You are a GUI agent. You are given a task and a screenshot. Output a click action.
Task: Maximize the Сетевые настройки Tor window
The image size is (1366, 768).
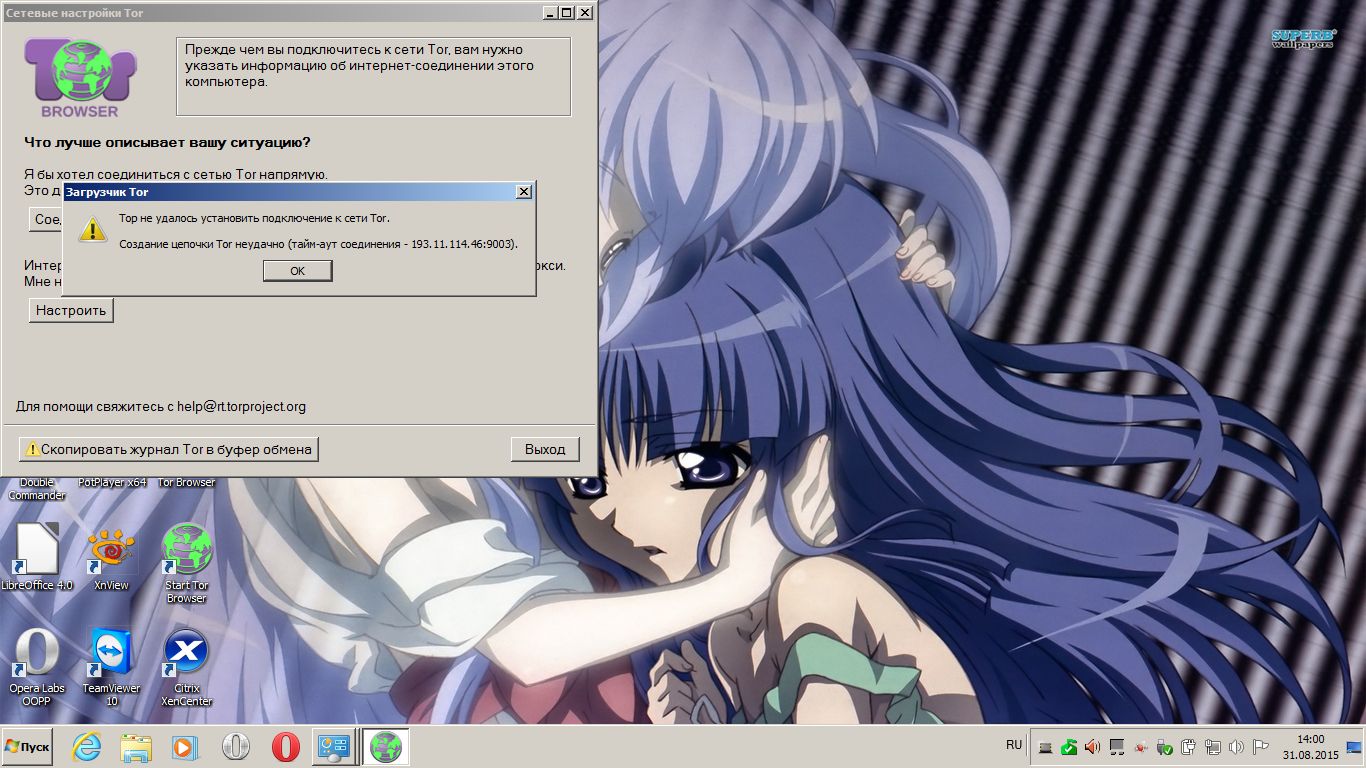(567, 12)
